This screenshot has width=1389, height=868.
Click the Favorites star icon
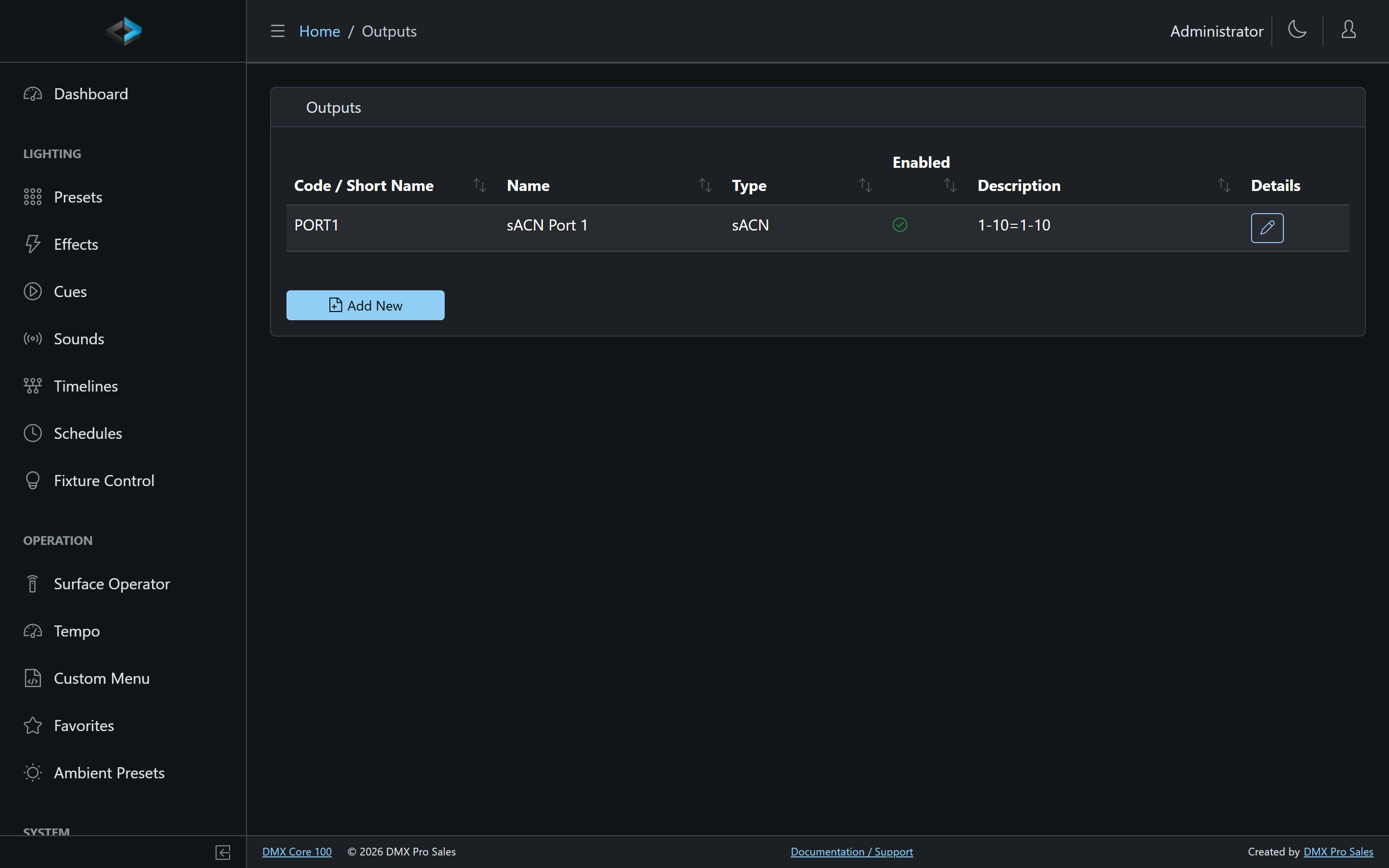click(33, 726)
